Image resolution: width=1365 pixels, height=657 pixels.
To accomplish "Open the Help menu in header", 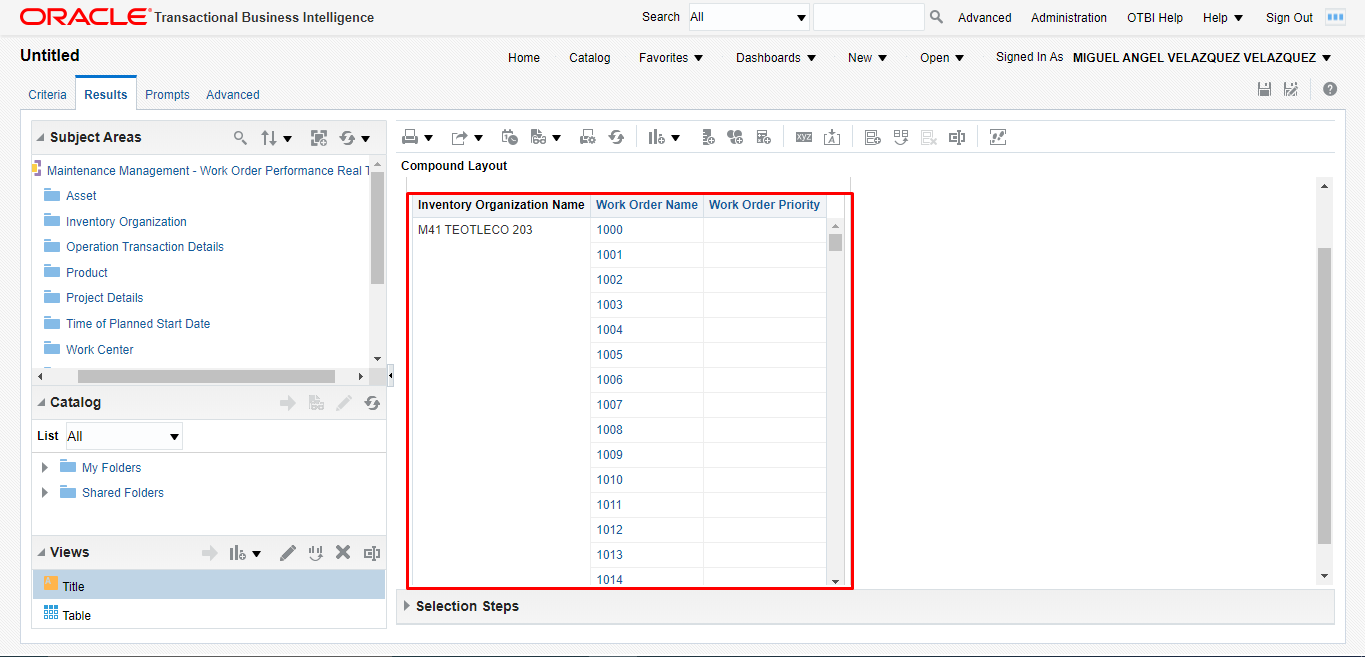I will coord(1223,18).
